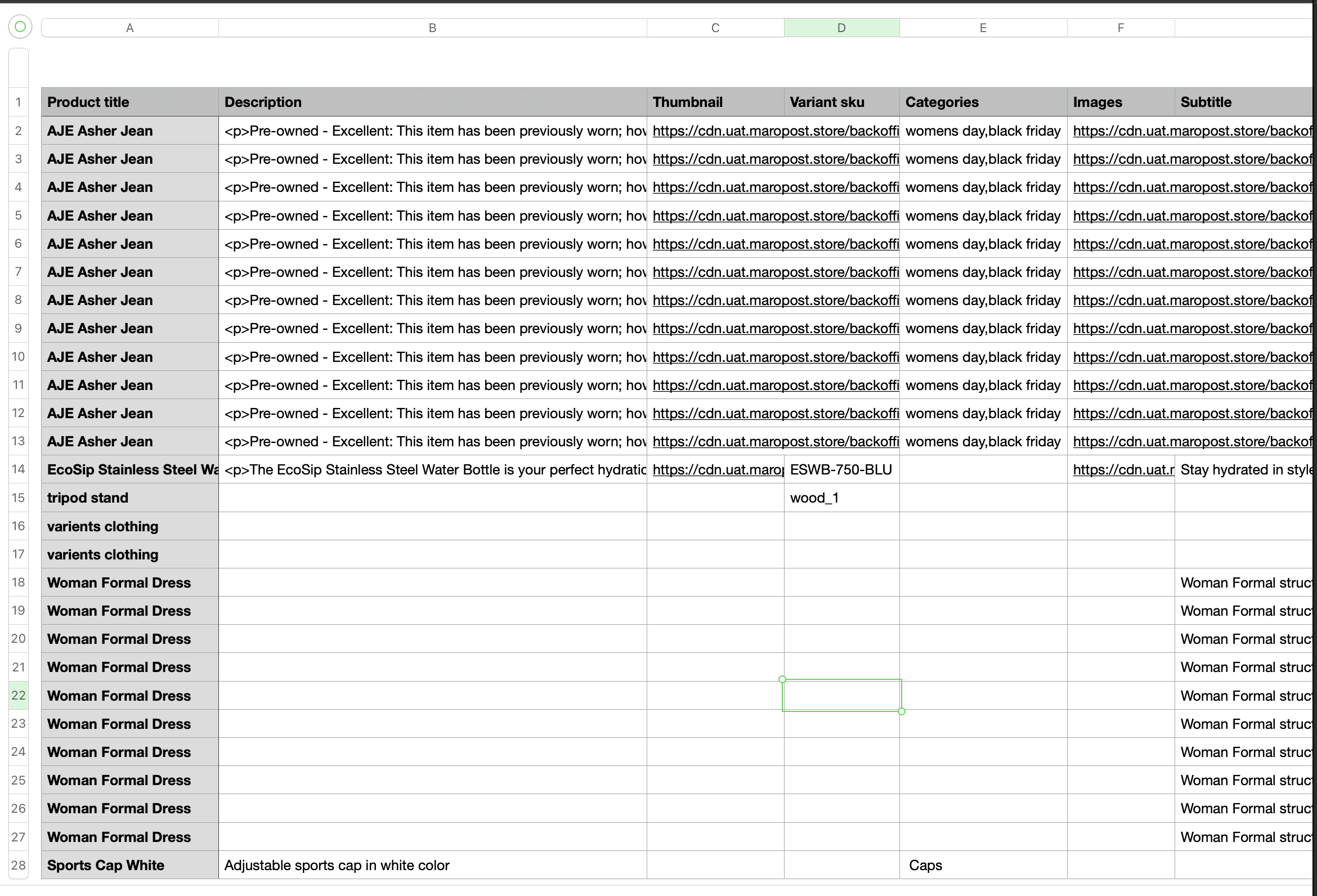The width and height of the screenshot is (1317, 896).
Task: Open the thumbnail link in row 2
Action: pyautogui.click(x=774, y=131)
